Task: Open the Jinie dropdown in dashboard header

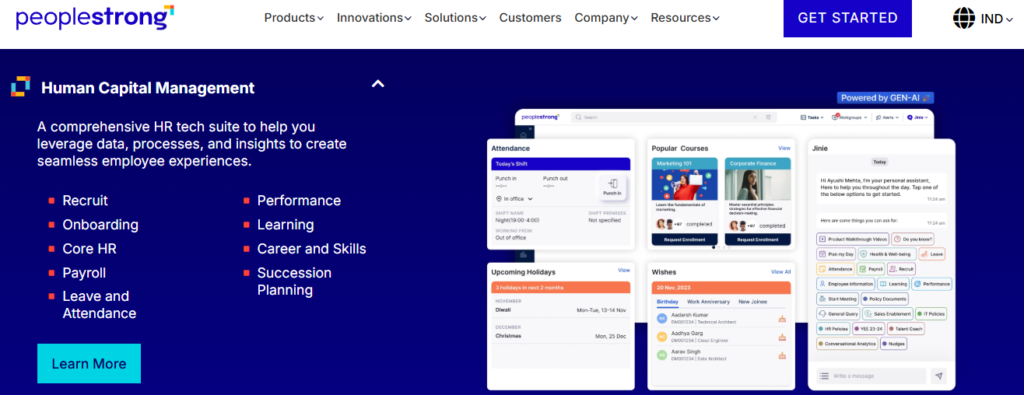Action: pos(918,118)
